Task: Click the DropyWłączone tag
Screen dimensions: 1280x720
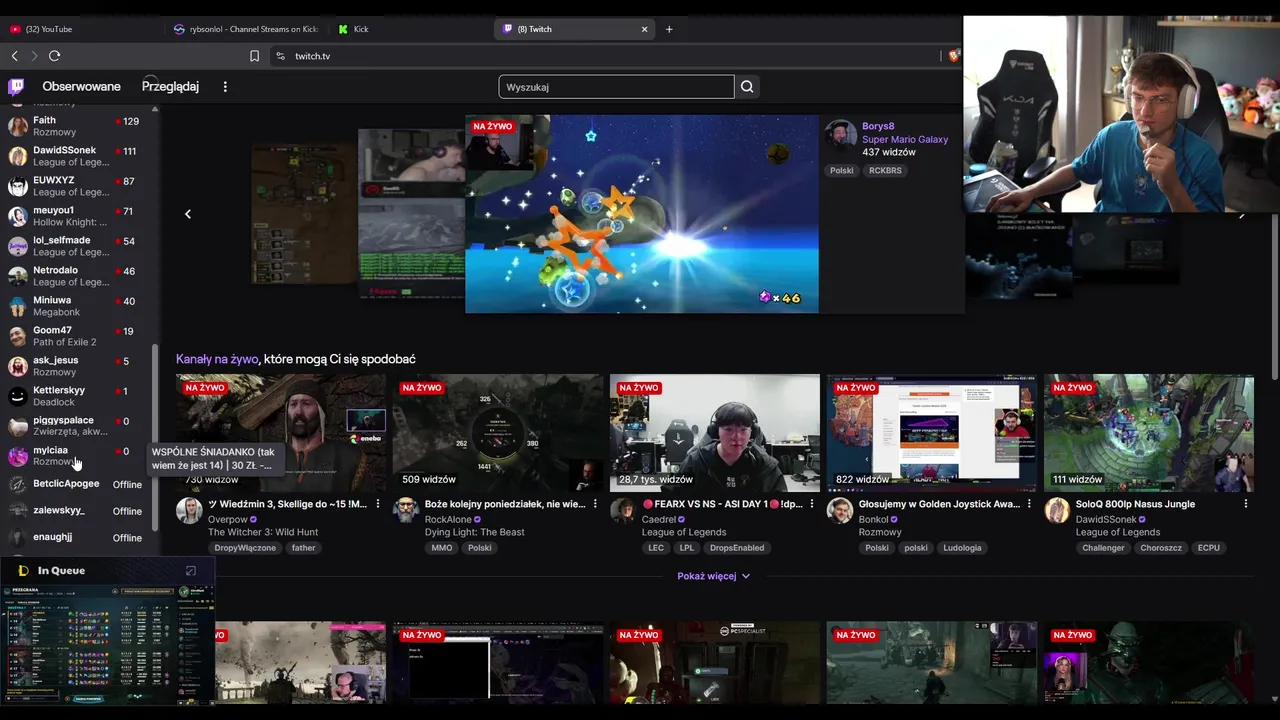Action: coord(245,548)
